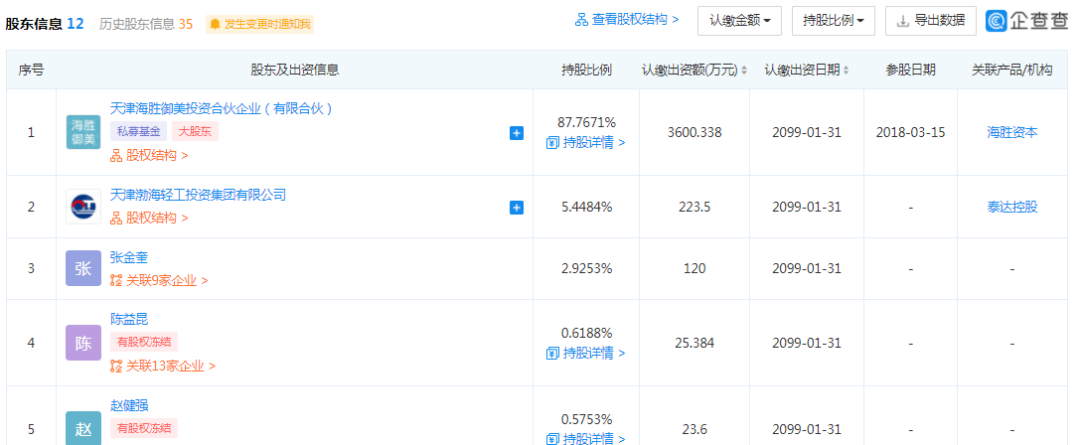Open the 持股比例 dropdown filter

pos(833,20)
